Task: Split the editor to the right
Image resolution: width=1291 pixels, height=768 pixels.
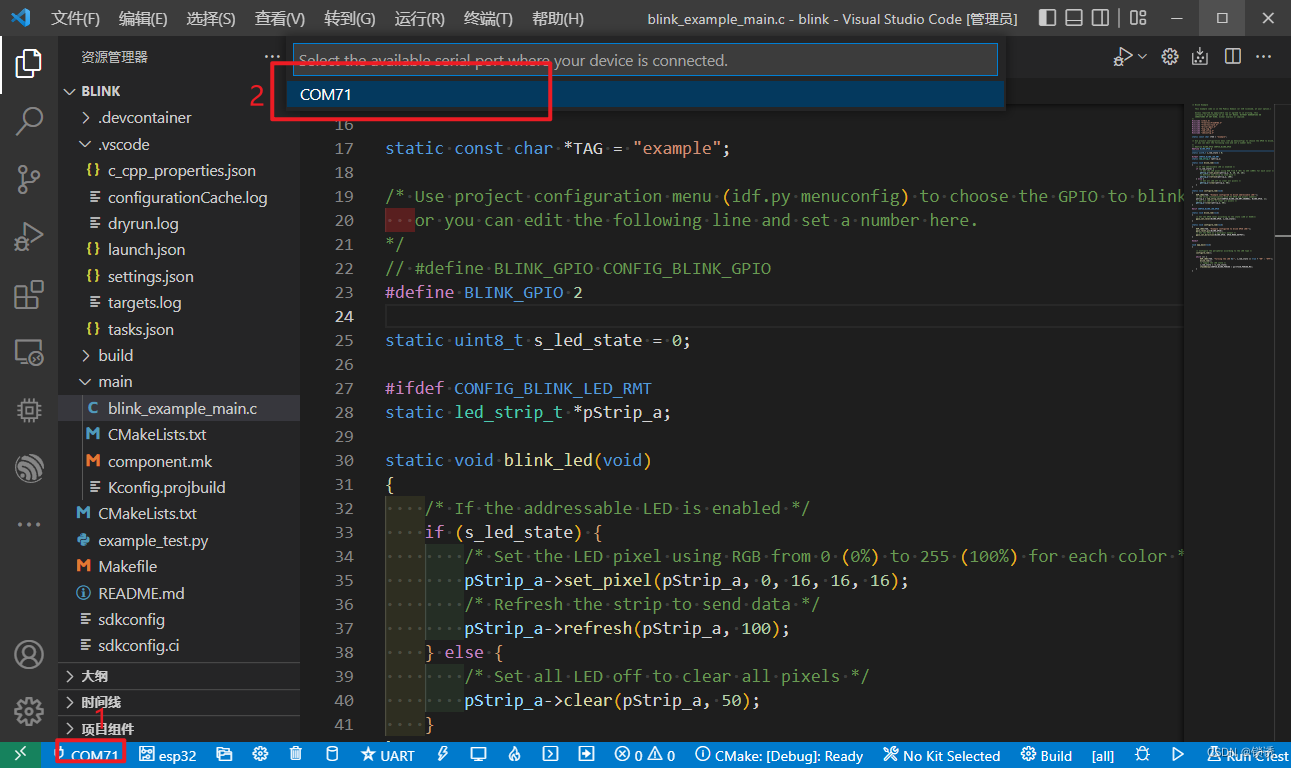Action: (1233, 57)
